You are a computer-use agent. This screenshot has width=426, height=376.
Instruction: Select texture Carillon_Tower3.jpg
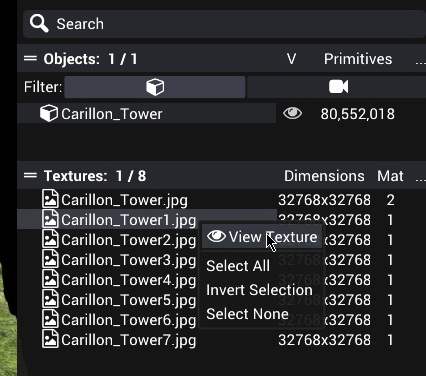click(128, 260)
